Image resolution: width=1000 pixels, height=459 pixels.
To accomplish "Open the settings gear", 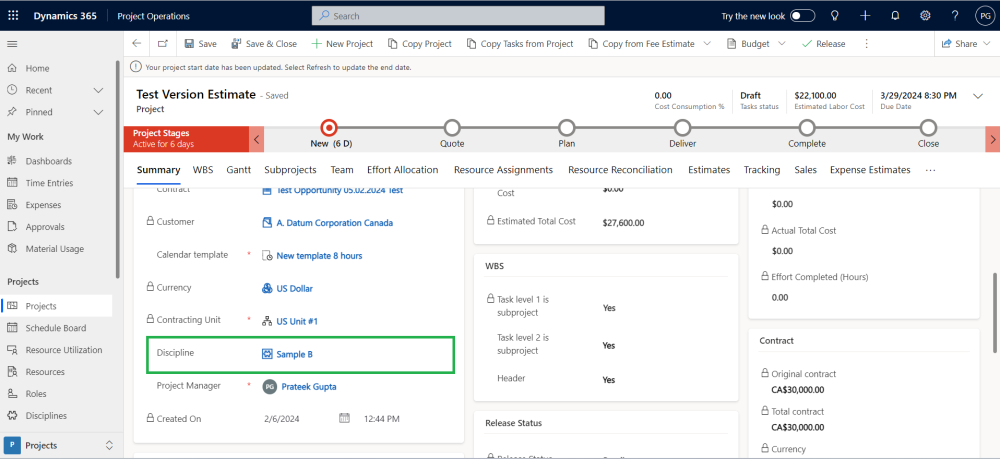I will pyautogui.click(x=925, y=16).
